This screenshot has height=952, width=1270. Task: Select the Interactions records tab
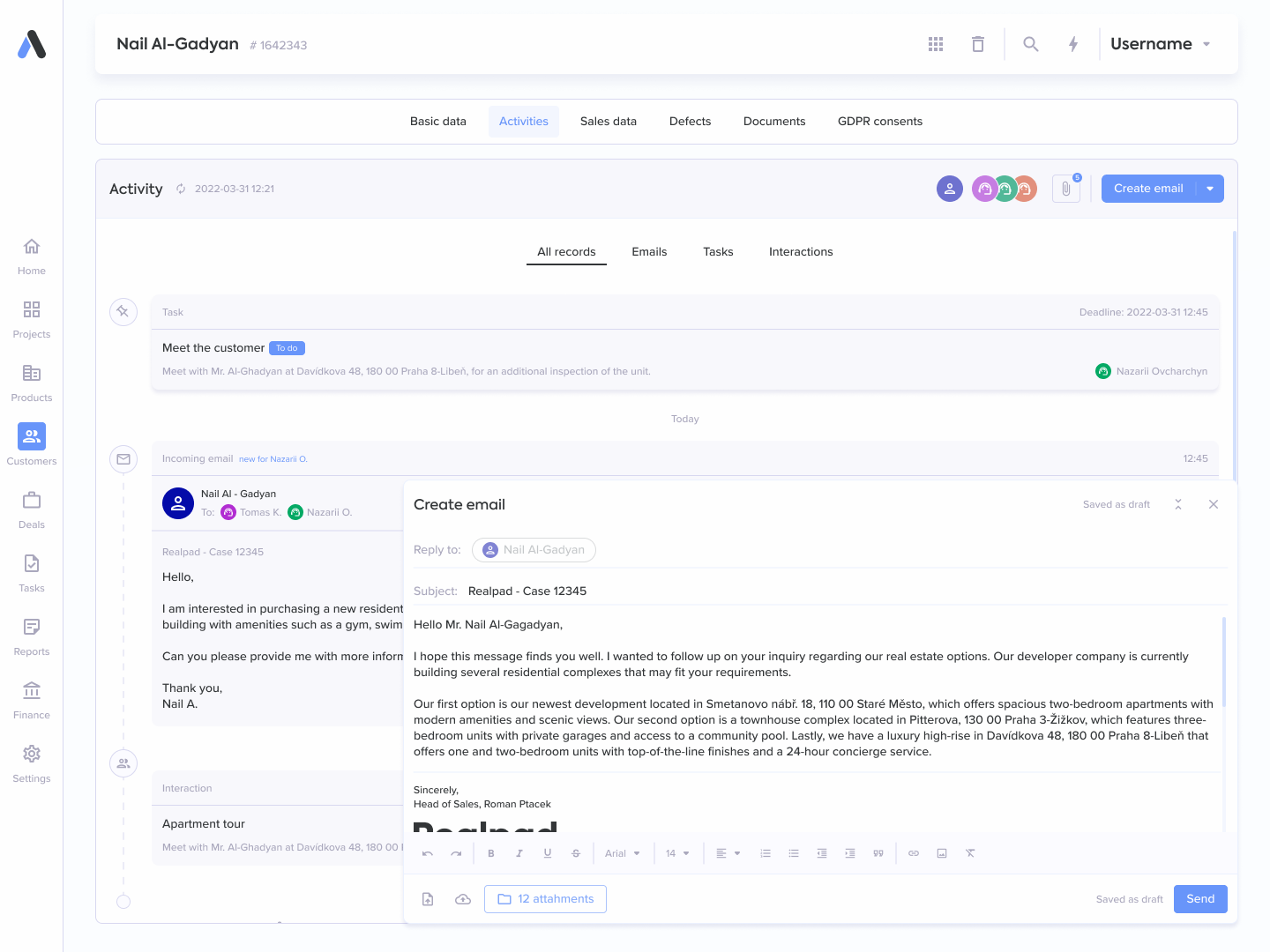coord(801,252)
